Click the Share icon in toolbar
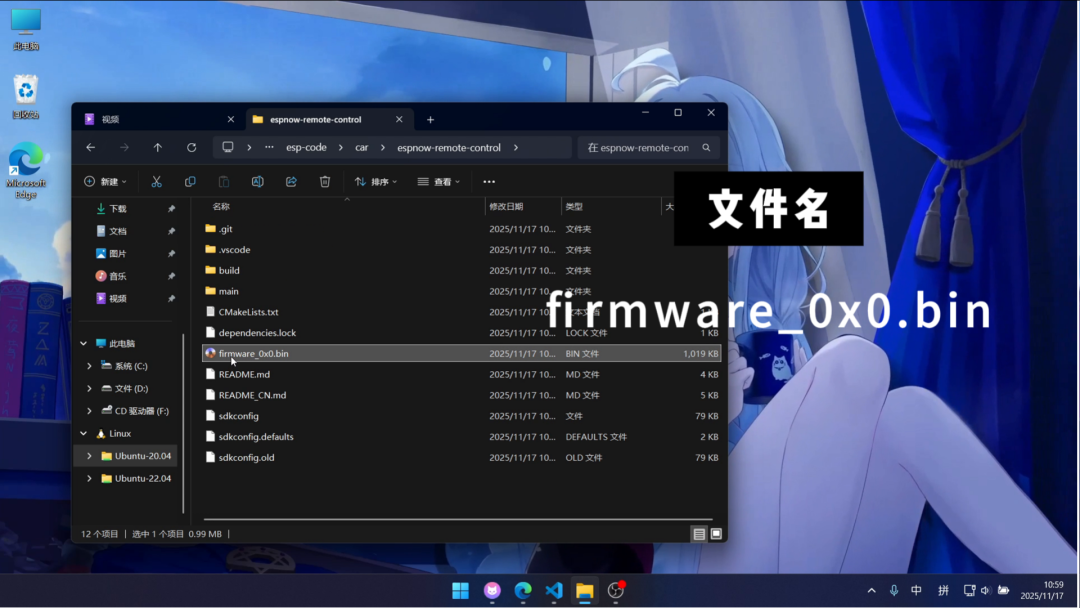The height and width of the screenshot is (608, 1080). click(x=291, y=182)
